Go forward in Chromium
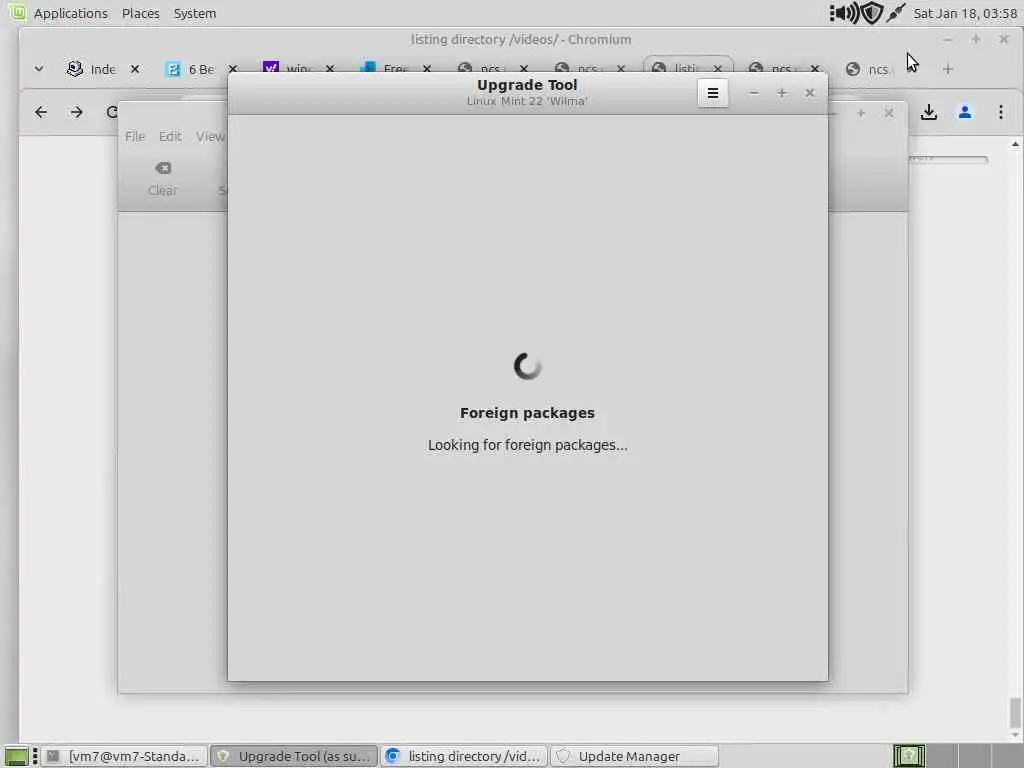Screen dimensions: 1024x768 (x=76, y=112)
